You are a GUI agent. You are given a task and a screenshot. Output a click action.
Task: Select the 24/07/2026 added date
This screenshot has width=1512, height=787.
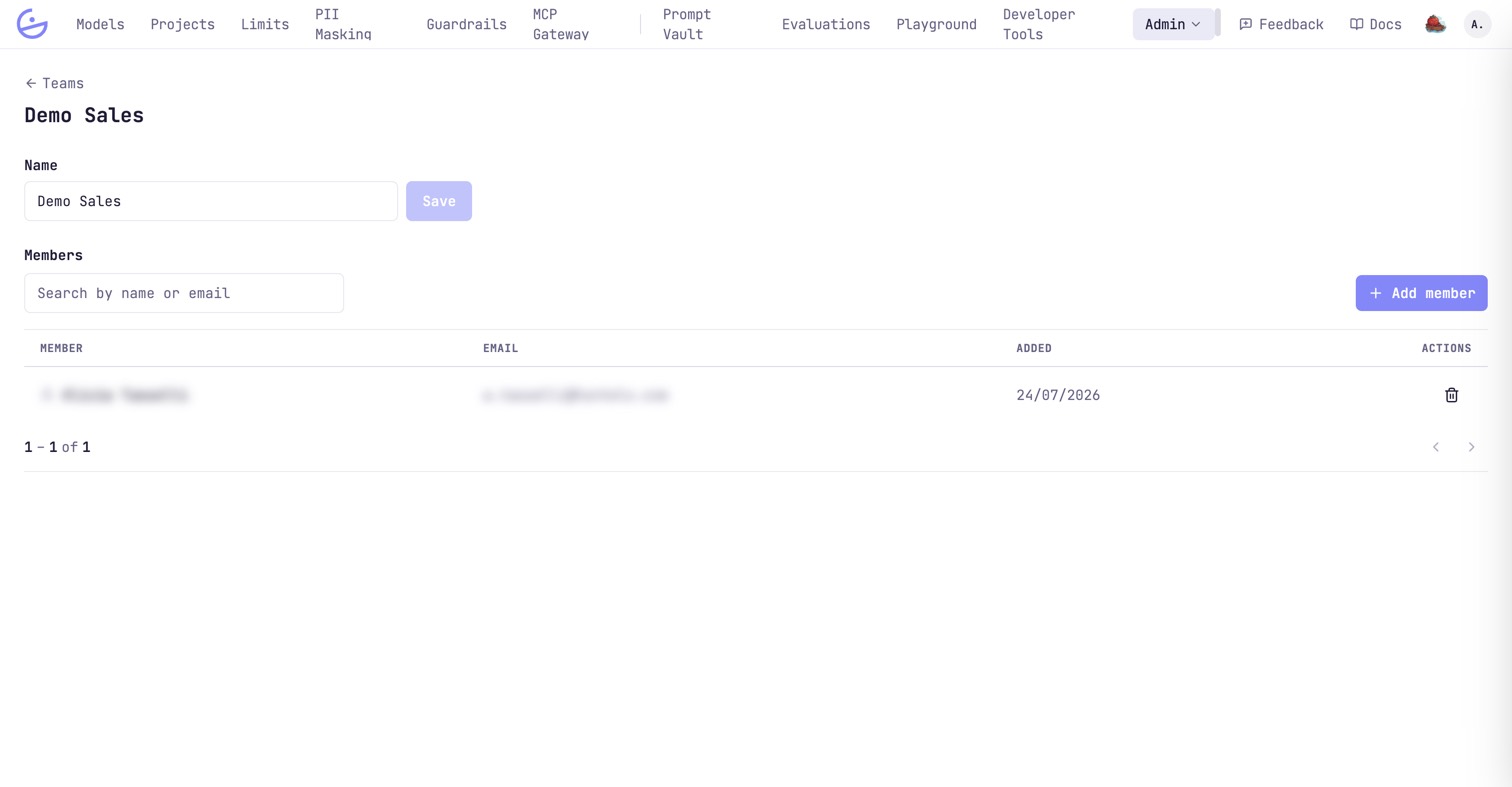1058,395
